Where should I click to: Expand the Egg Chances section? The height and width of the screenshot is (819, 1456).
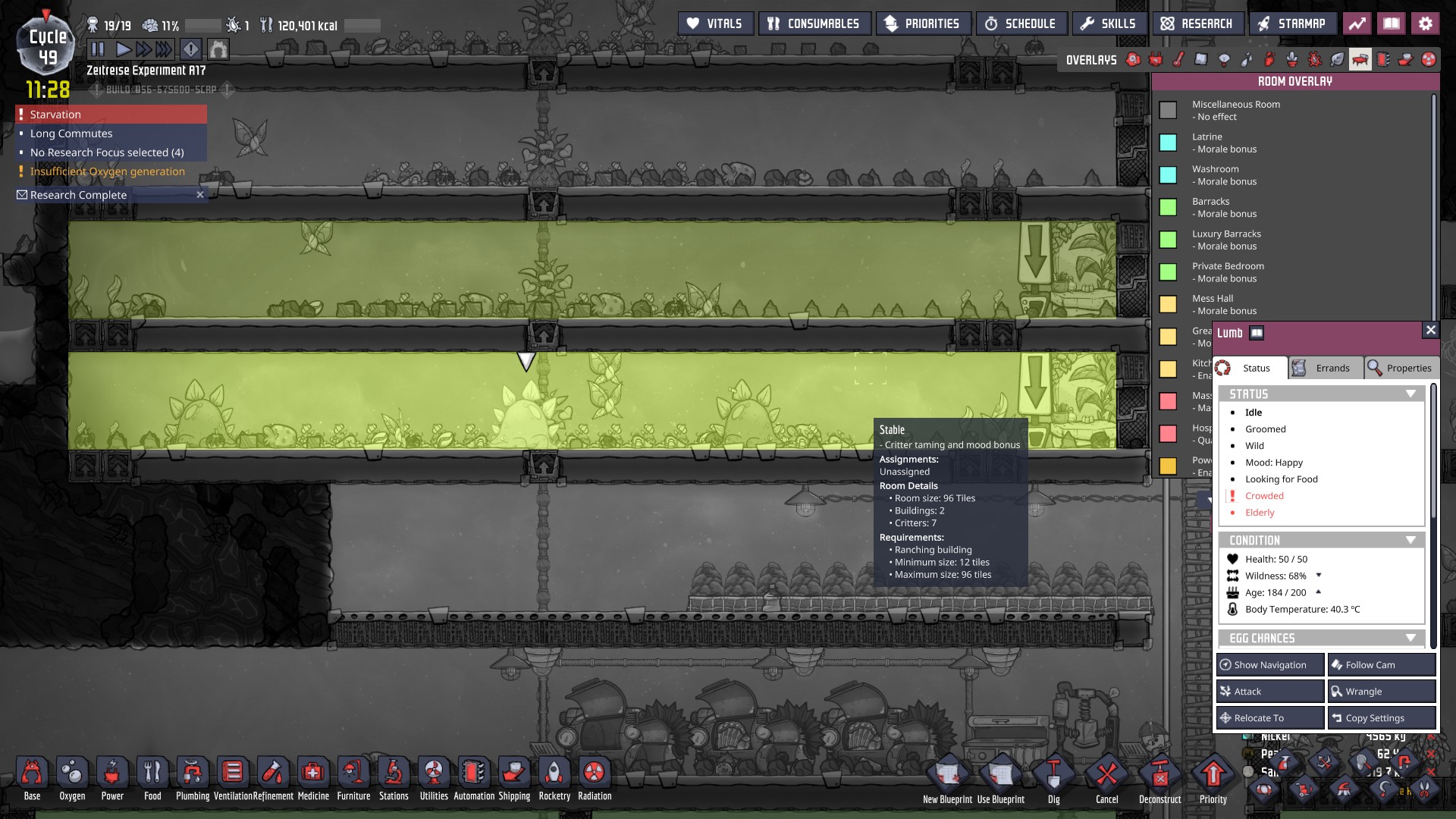1410,638
